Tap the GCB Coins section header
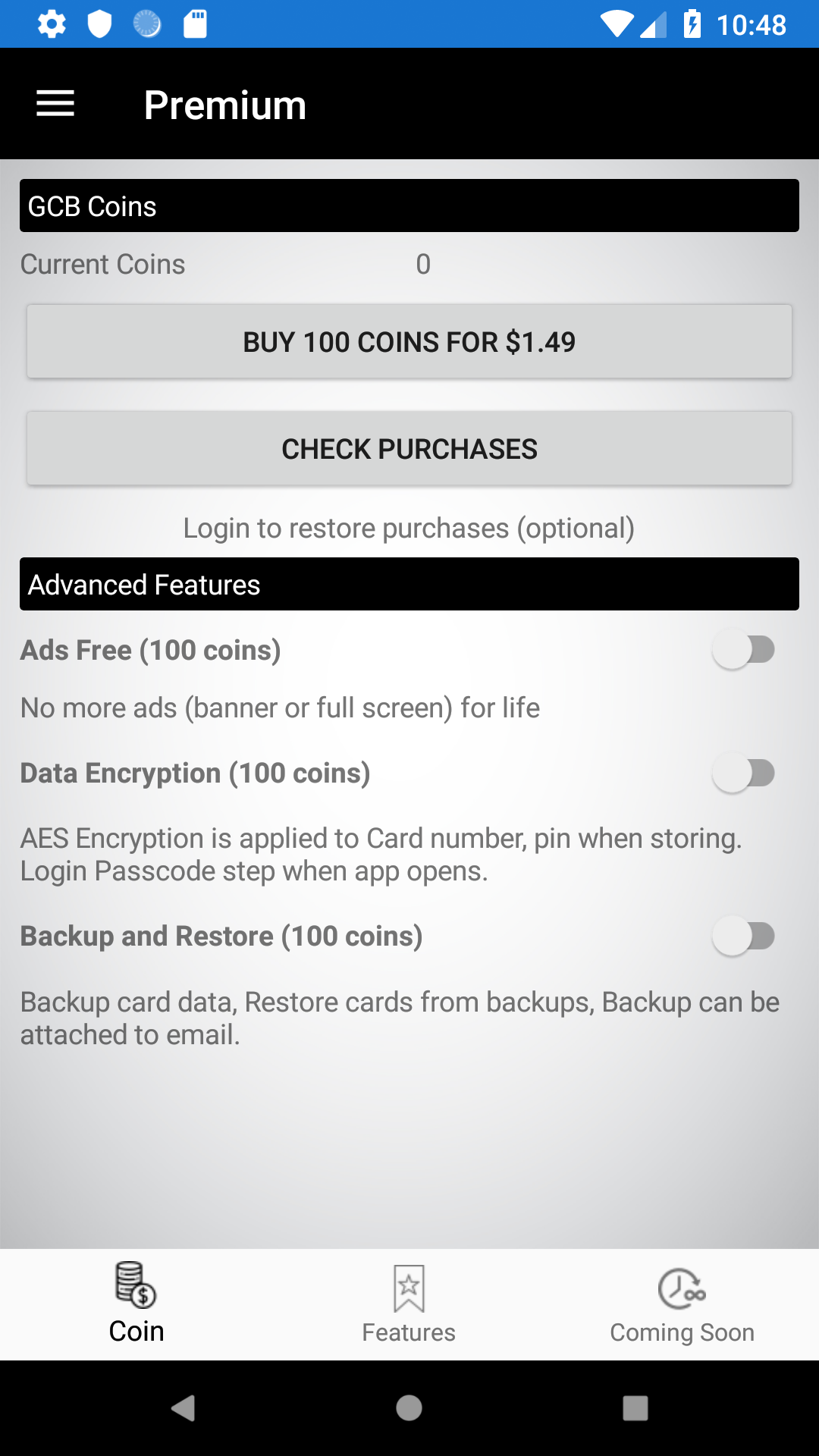 click(x=409, y=206)
